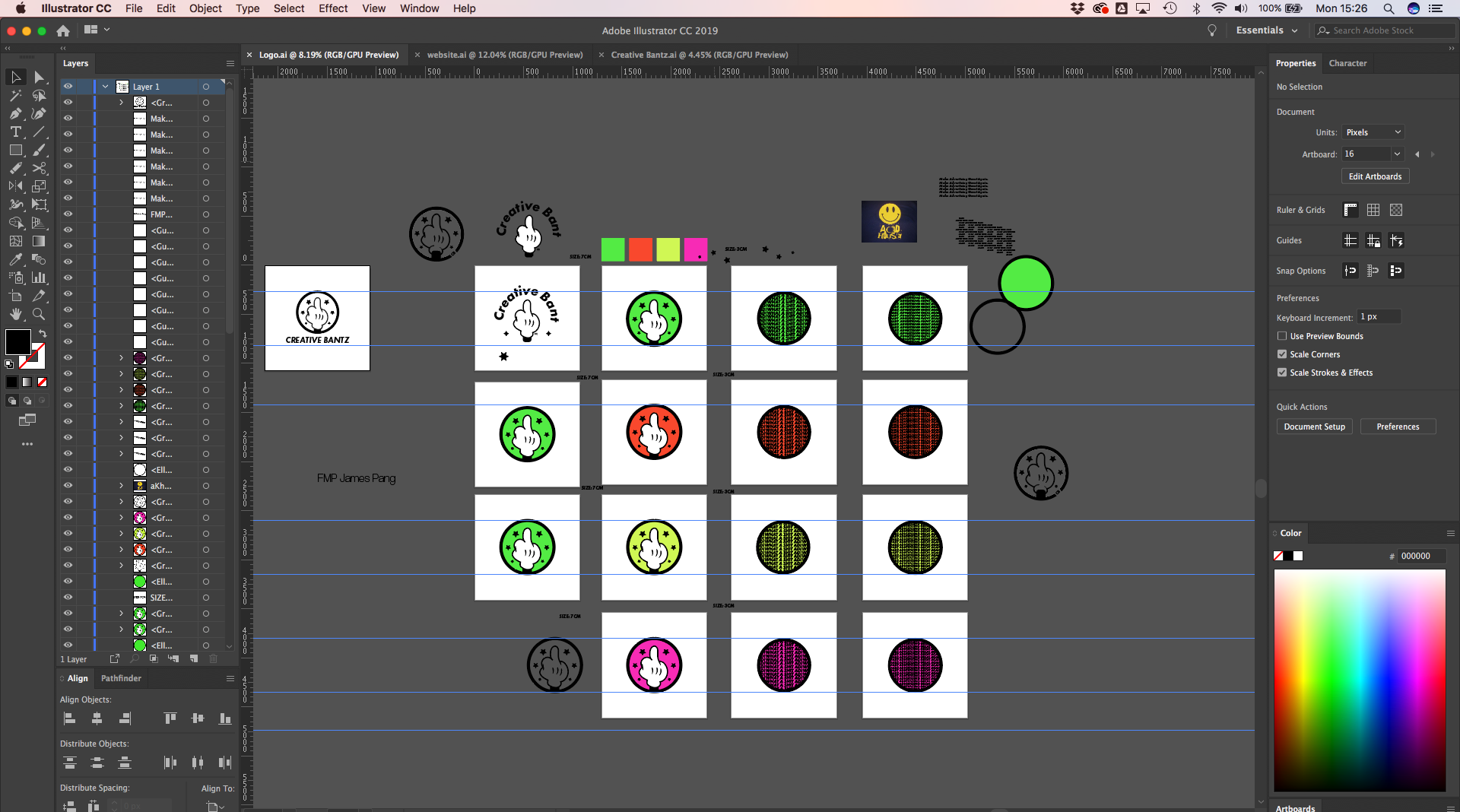Select the Direct Selection tool
This screenshot has height=812, width=1460.
pos(39,78)
